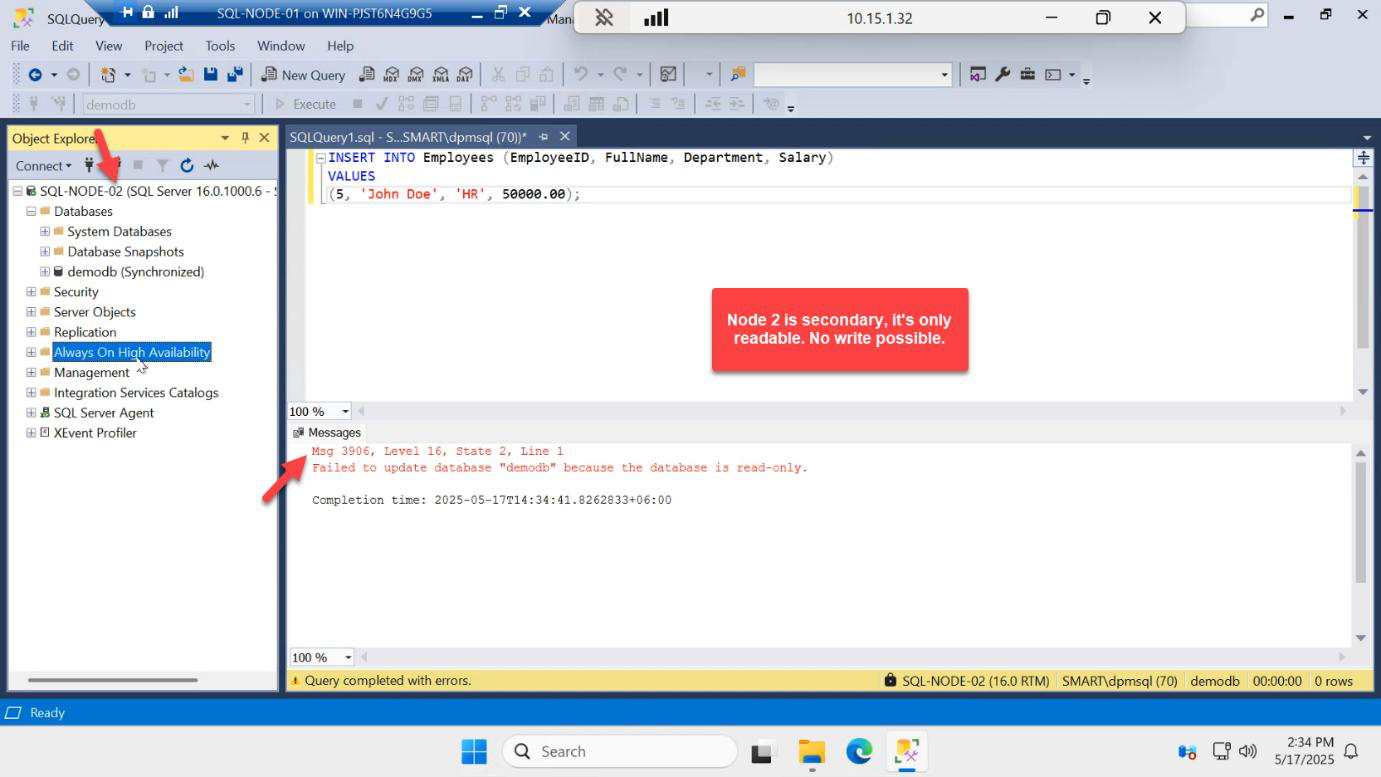Click the DMX query icon
This screenshot has height=777, width=1381.
tap(416, 75)
